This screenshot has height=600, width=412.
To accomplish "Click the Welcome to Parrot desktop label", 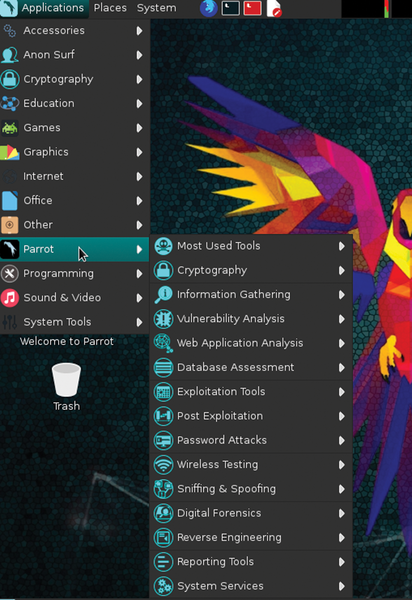I will [67, 341].
